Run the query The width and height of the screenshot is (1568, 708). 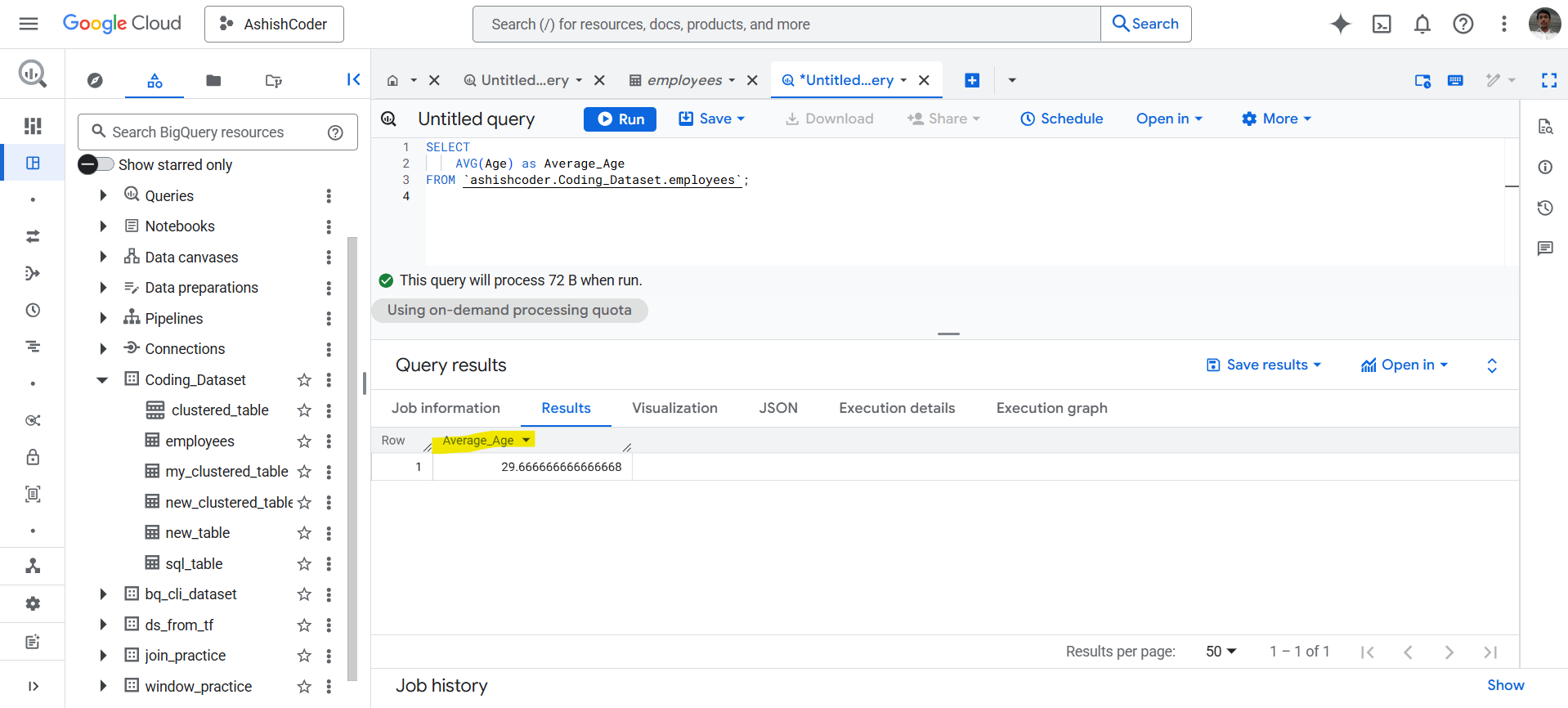pos(620,119)
